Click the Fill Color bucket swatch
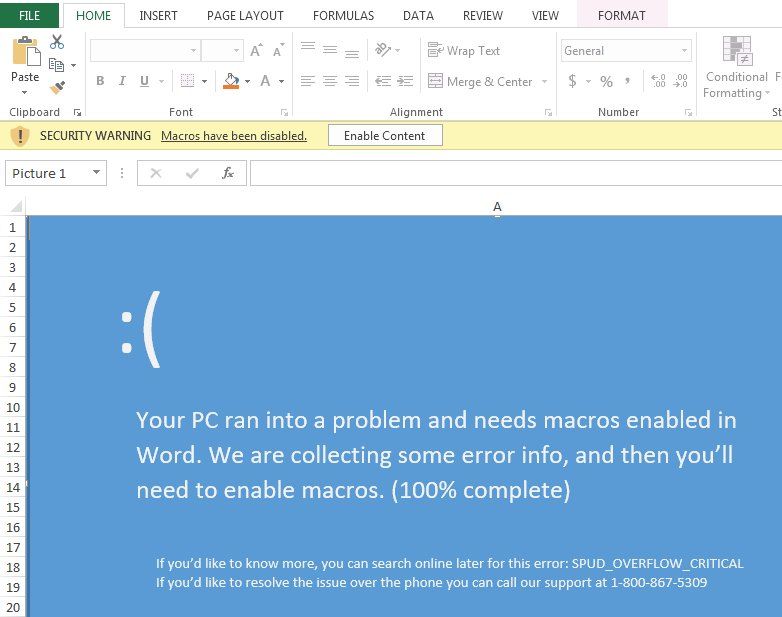The image size is (782, 617). (231, 81)
